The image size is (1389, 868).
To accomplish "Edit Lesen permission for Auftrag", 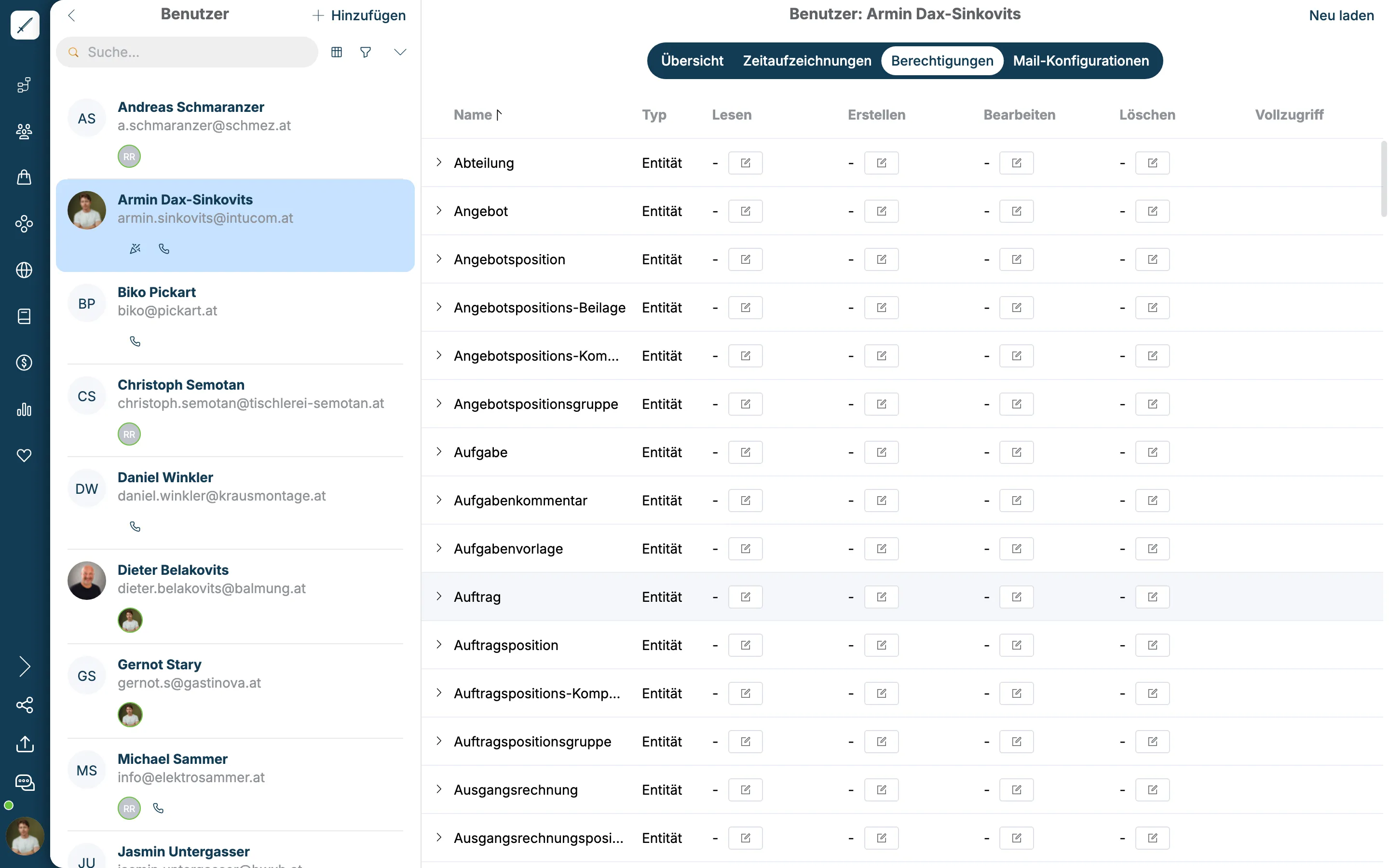I will (745, 597).
